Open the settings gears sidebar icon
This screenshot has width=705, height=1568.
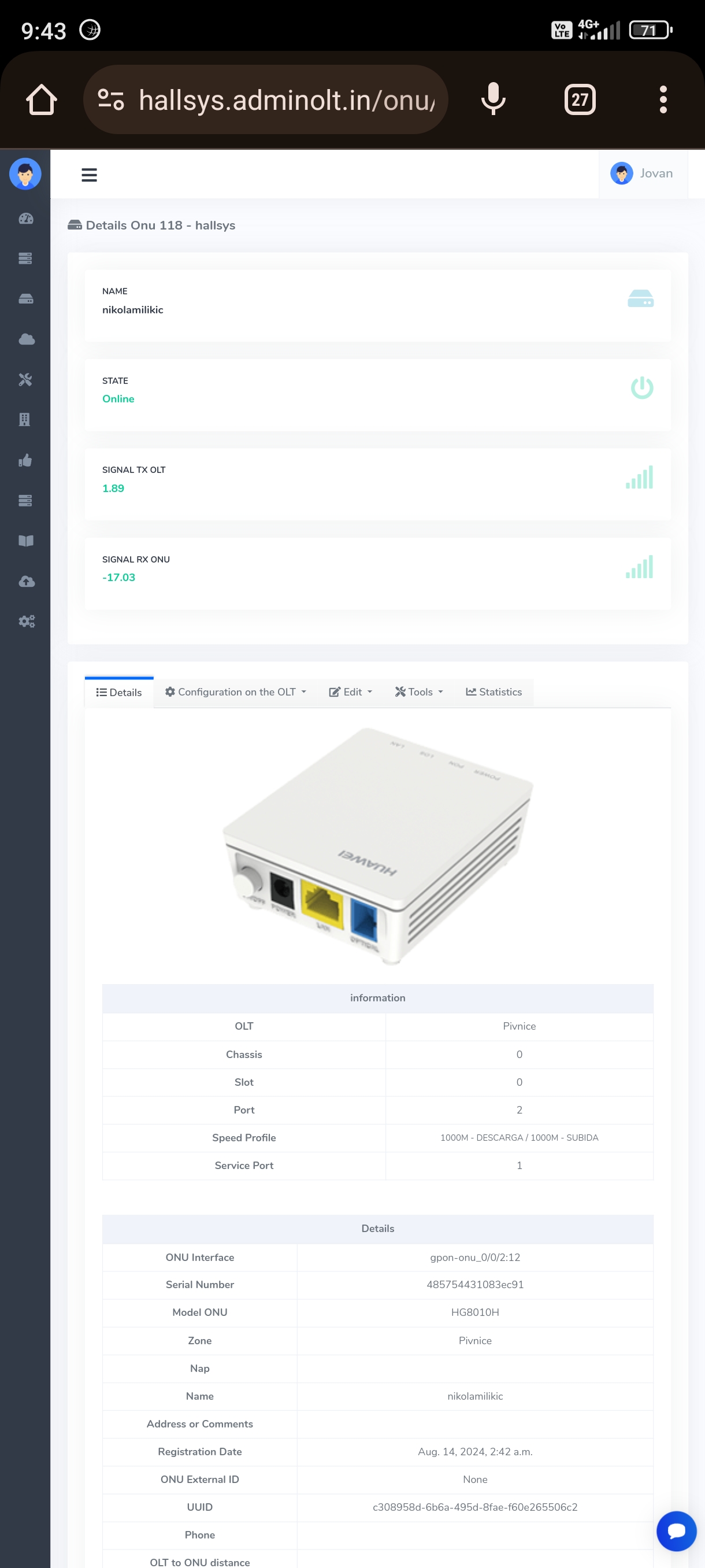(25, 621)
